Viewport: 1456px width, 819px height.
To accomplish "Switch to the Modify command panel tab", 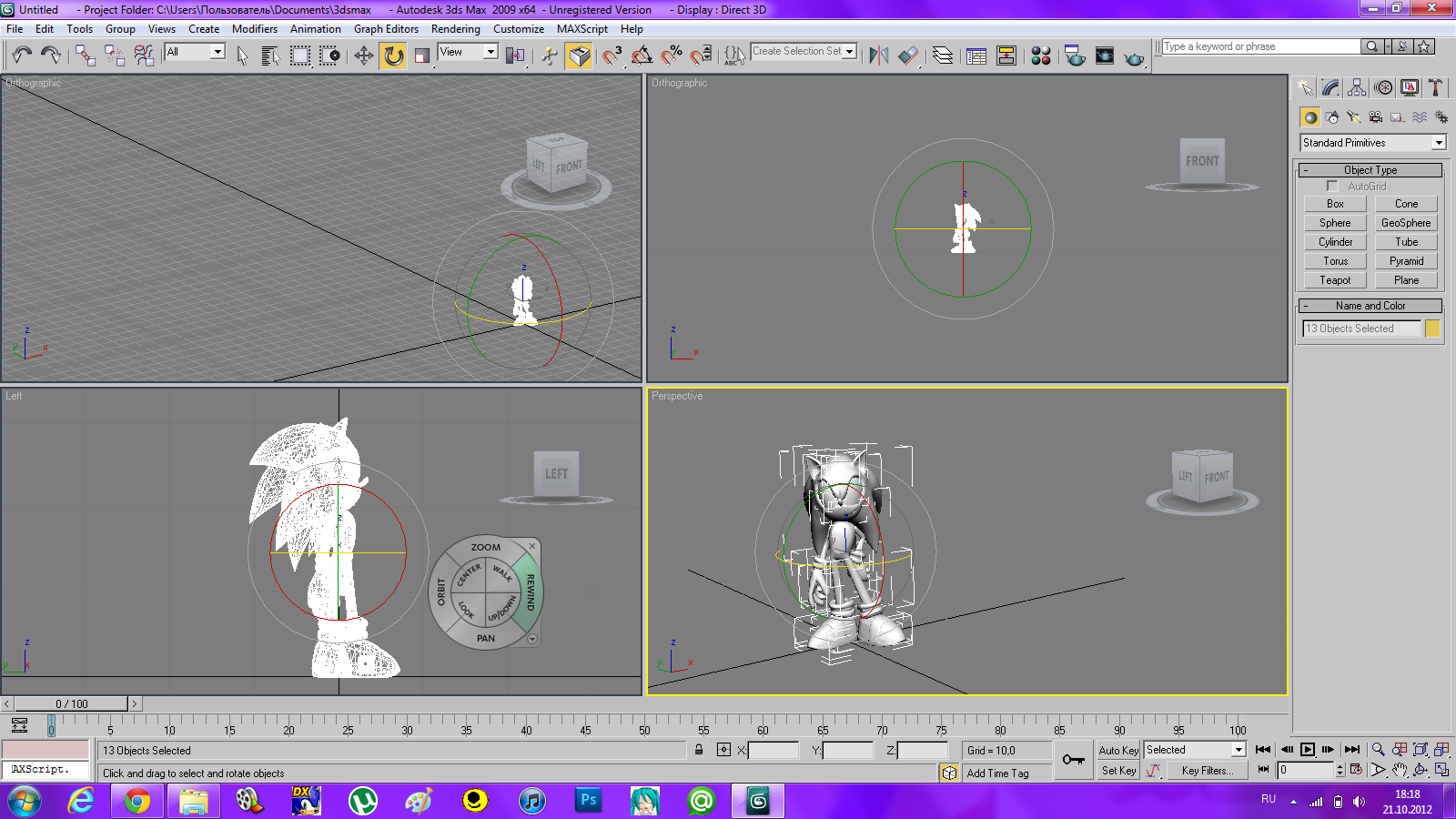I will [1331, 87].
